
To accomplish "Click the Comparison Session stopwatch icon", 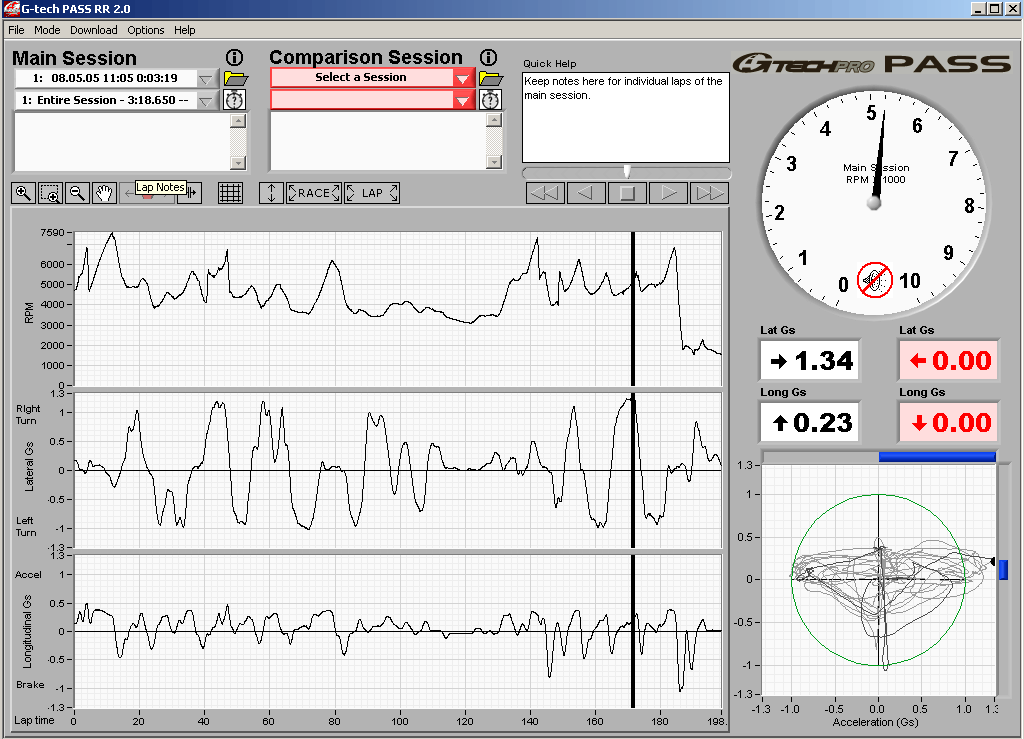I will pos(489,99).
